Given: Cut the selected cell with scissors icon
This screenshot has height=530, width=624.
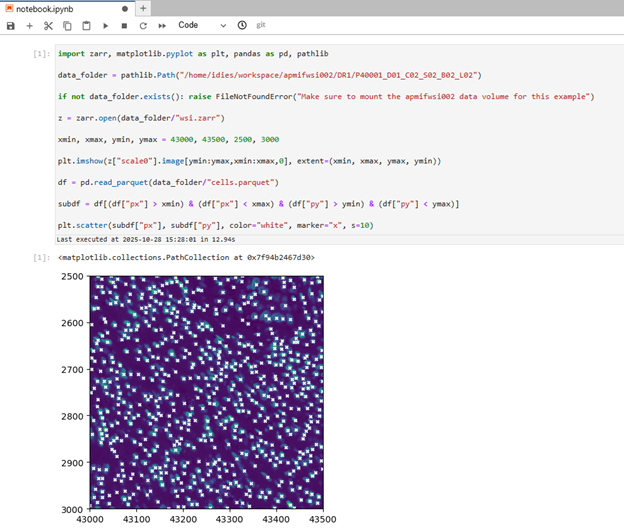Looking at the screenshot, I should click(48, 24).
